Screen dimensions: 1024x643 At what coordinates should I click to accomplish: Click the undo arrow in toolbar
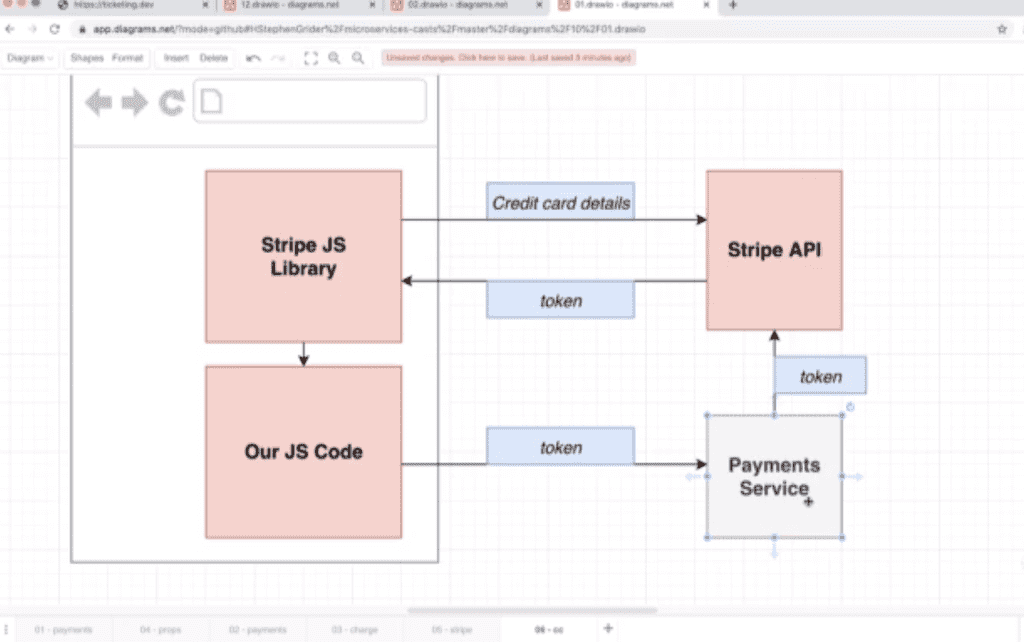(254, 58)
